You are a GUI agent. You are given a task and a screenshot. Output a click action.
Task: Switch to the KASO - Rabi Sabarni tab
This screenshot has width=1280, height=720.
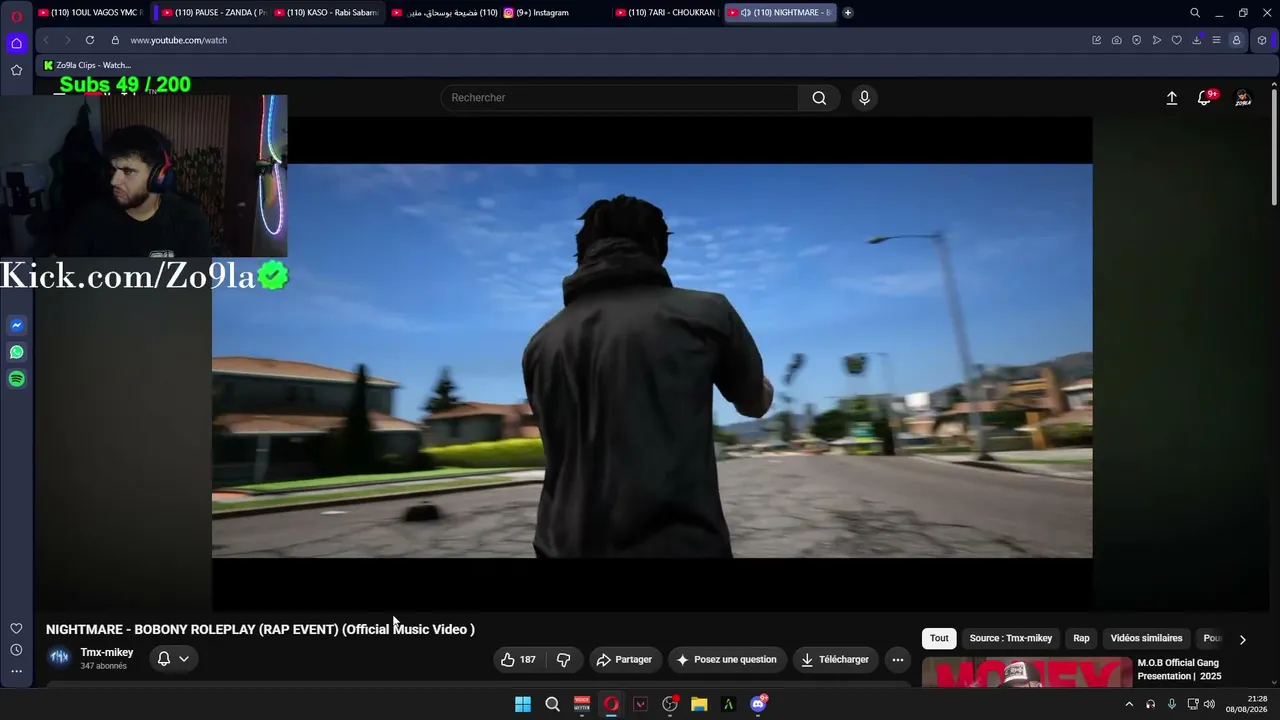[325, 13]
